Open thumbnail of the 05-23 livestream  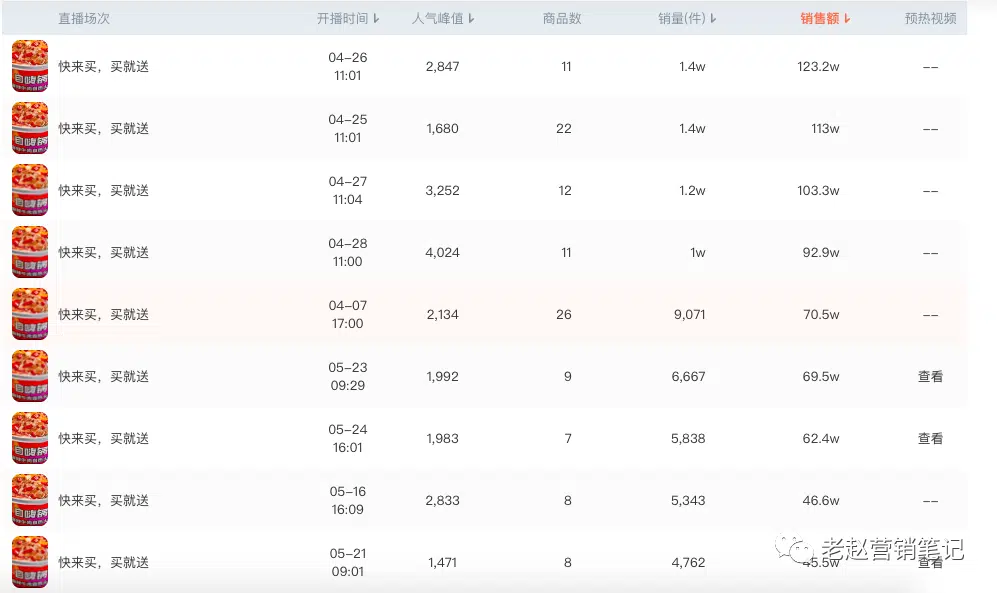click(x=30, y=376)
